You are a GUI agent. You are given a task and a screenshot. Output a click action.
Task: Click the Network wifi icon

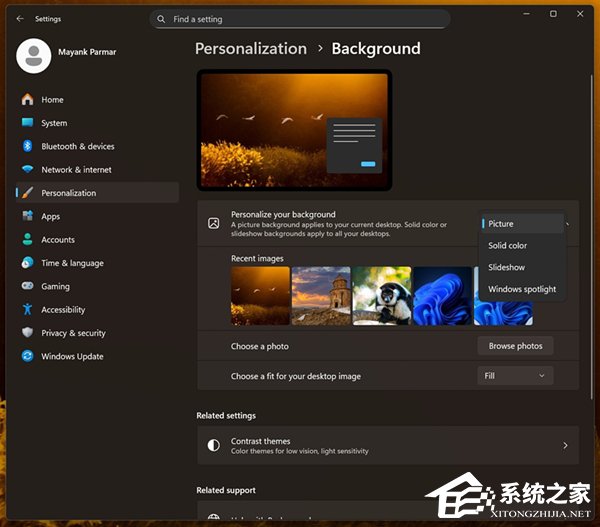28,169
